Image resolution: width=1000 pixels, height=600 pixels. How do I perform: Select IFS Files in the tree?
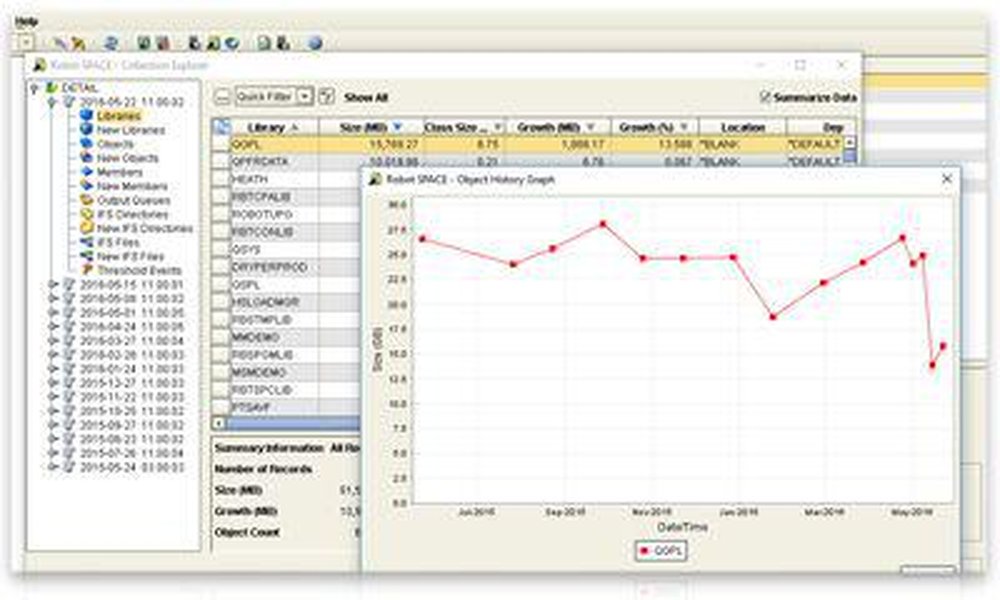[x=118, y=242]
